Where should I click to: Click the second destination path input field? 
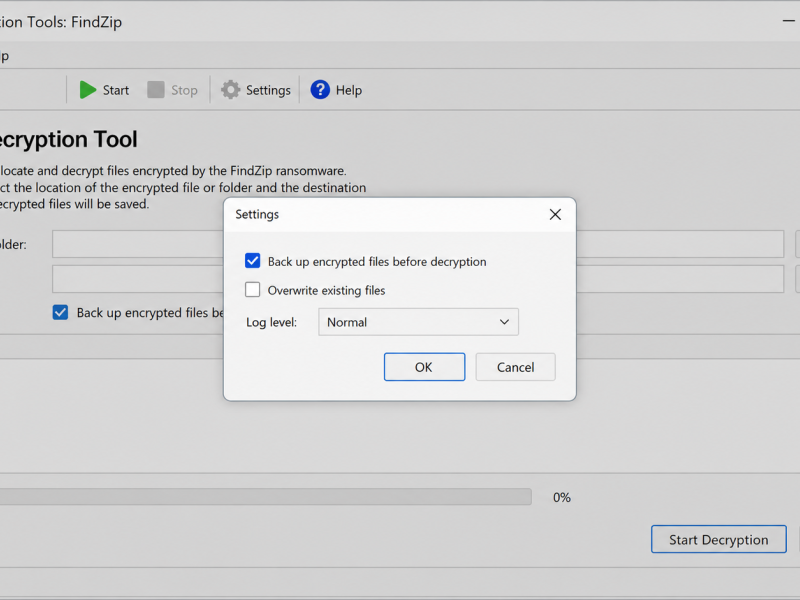click(x=418, y=279)
